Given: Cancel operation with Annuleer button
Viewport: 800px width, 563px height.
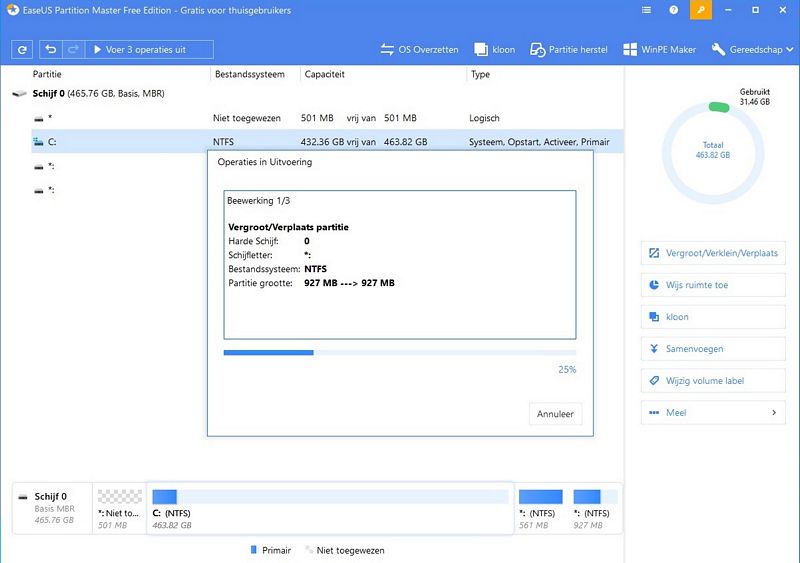Looking at the screenshot, I should [x=555, y=414].
